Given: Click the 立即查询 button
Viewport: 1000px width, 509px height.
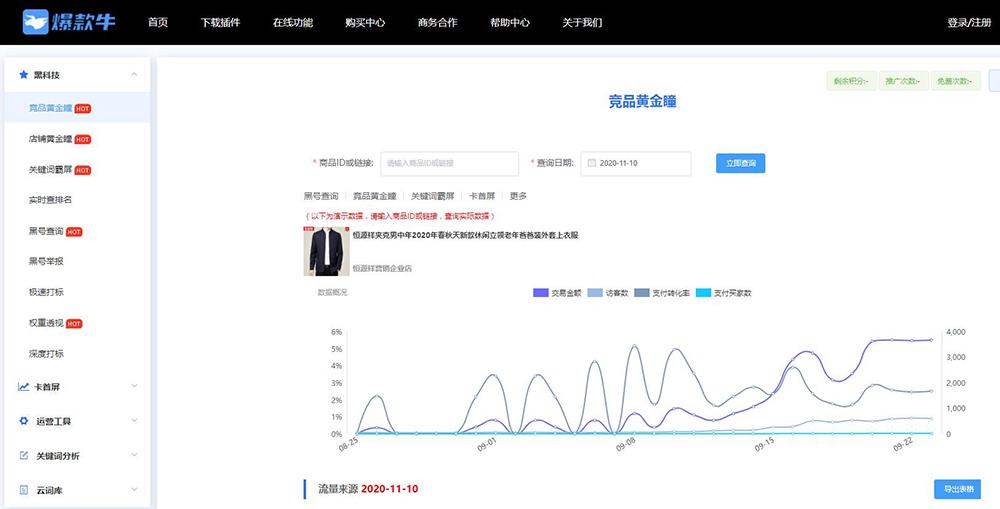Looking at the screenshot, I should (x=740, y=163).
